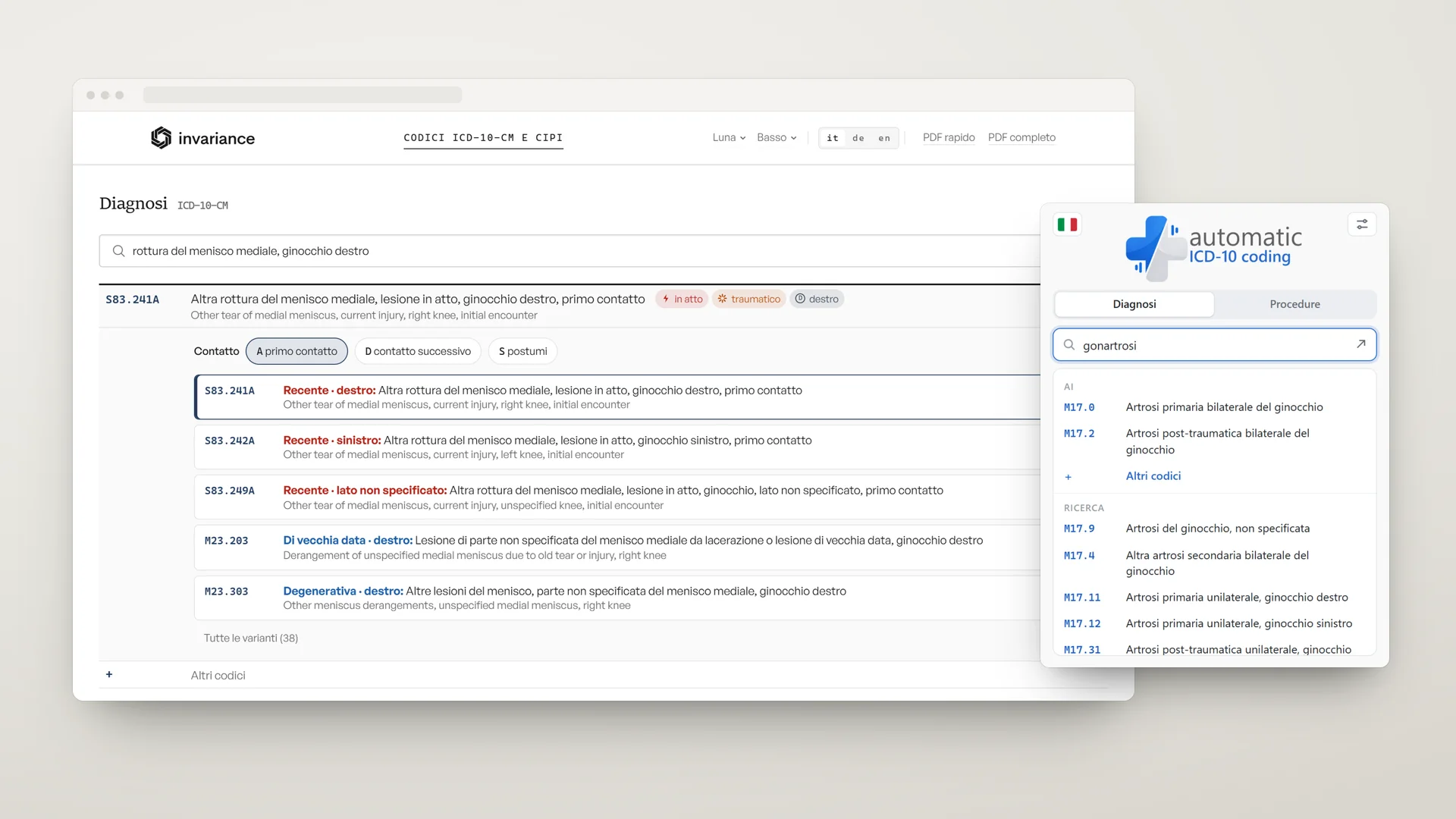Click the invariance logo icon
This screenshot has width=1456, height=819.
pos(161,137)
